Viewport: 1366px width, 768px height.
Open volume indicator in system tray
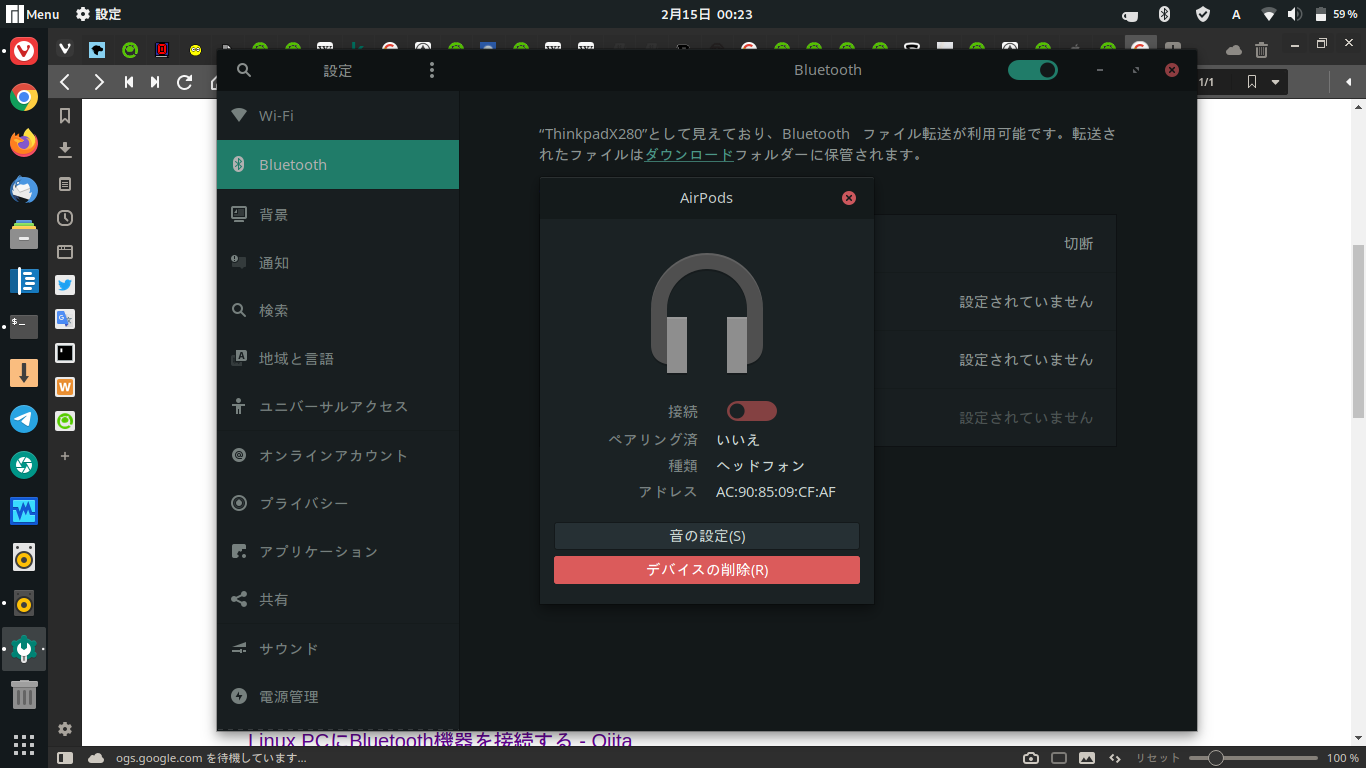click(1295, 14)
